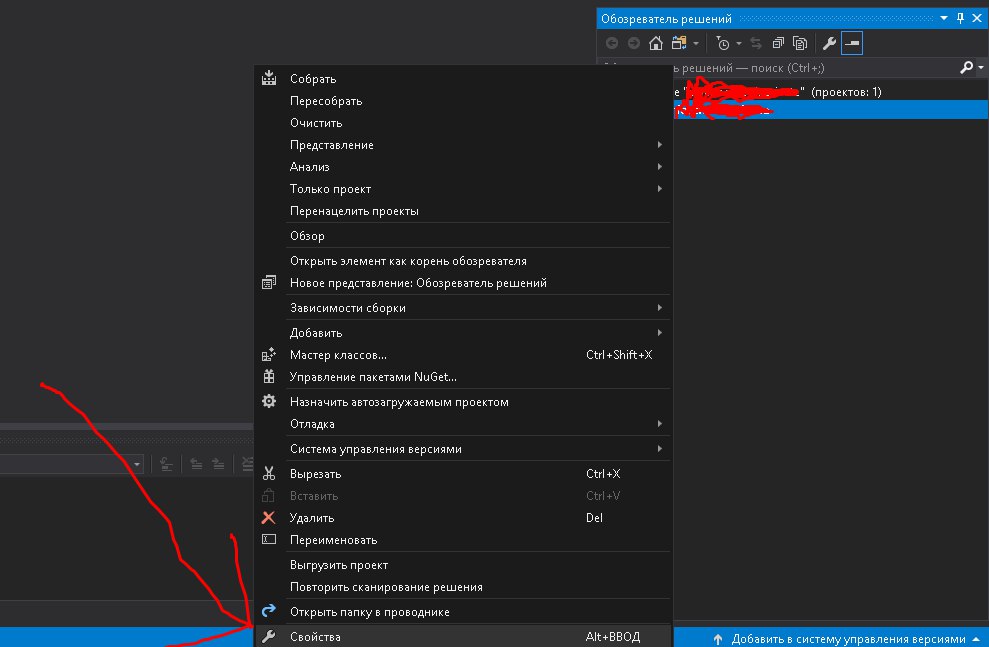Select Назначить автозагружаемым проектом
989x647 pixels.
[x=399, y=402]
